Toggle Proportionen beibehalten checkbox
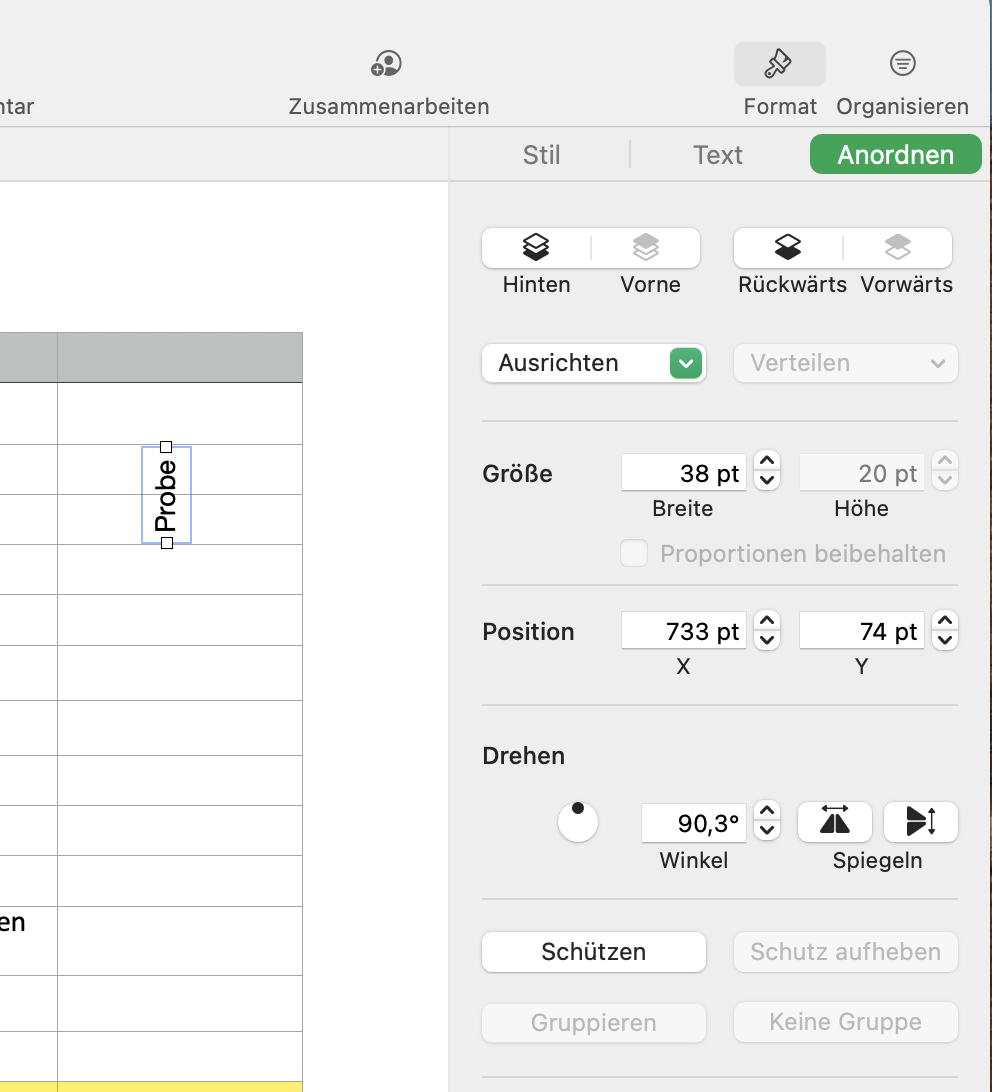This screenshot has width=992, height=1092. click(634, 554)
